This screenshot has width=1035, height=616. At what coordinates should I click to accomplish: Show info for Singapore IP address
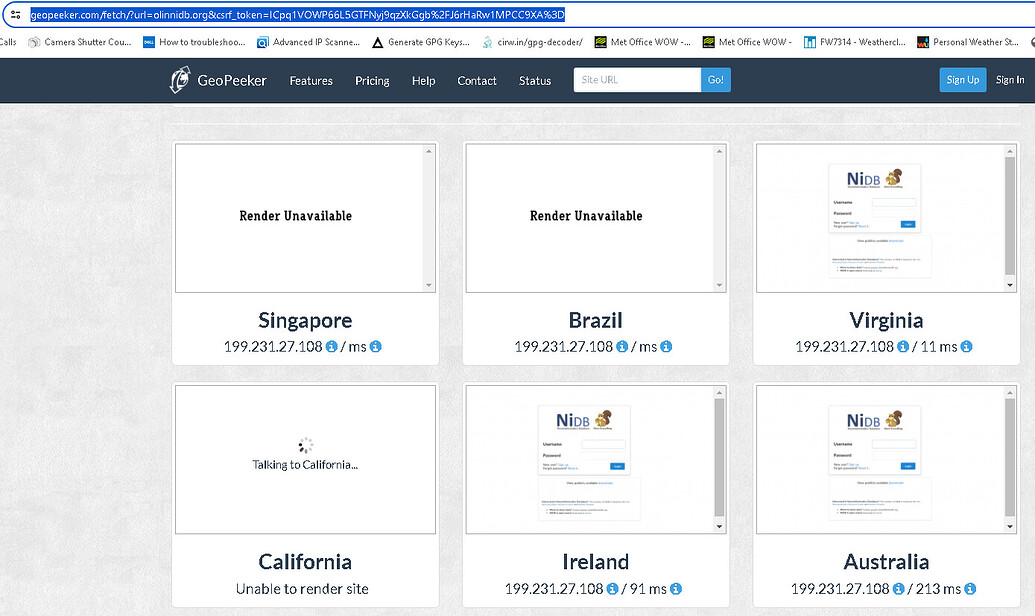click(331, 347)
